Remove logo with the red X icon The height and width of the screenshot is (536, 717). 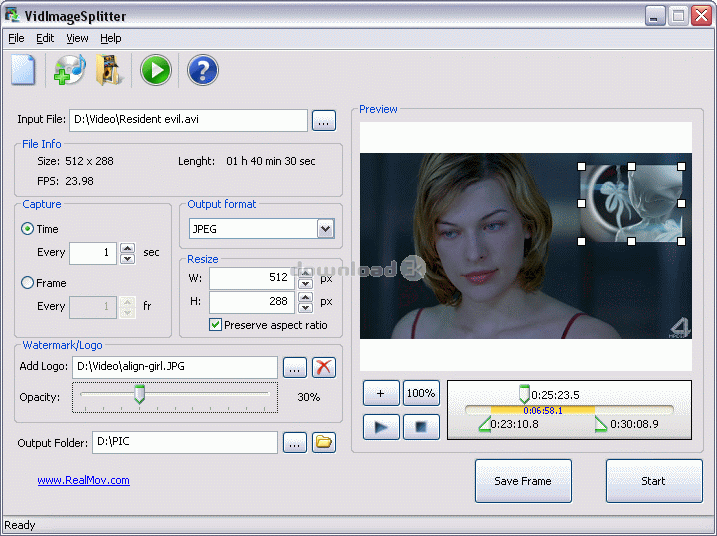pos(323,367)
